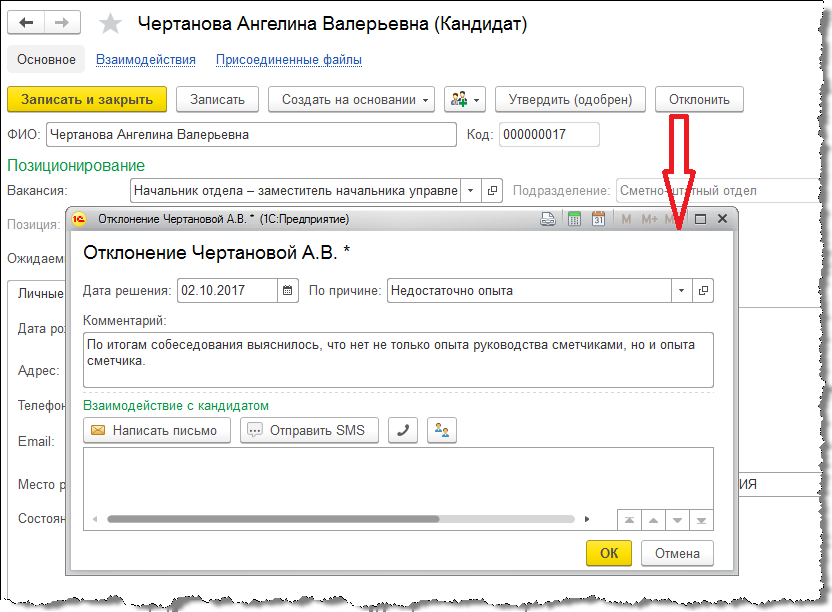Click the print icon in dialog title bar
832x612 pixels.
[548, 219]
